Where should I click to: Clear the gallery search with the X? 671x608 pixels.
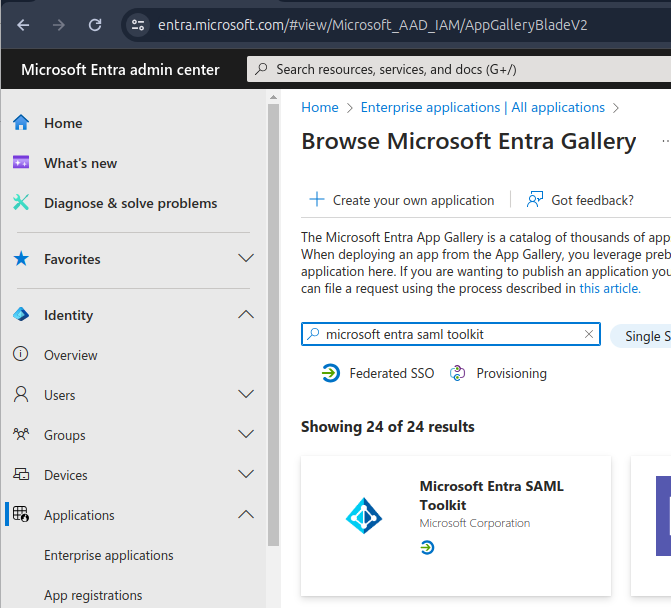click(589, 334)
